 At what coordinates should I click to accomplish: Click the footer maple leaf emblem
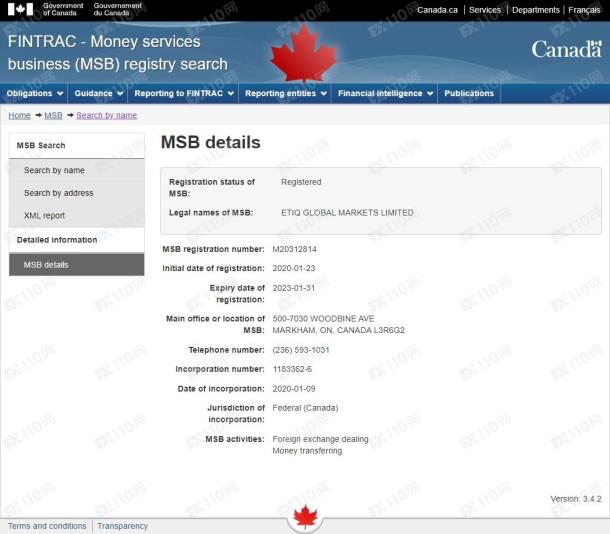pyautogui.click(x=304, y=518)
